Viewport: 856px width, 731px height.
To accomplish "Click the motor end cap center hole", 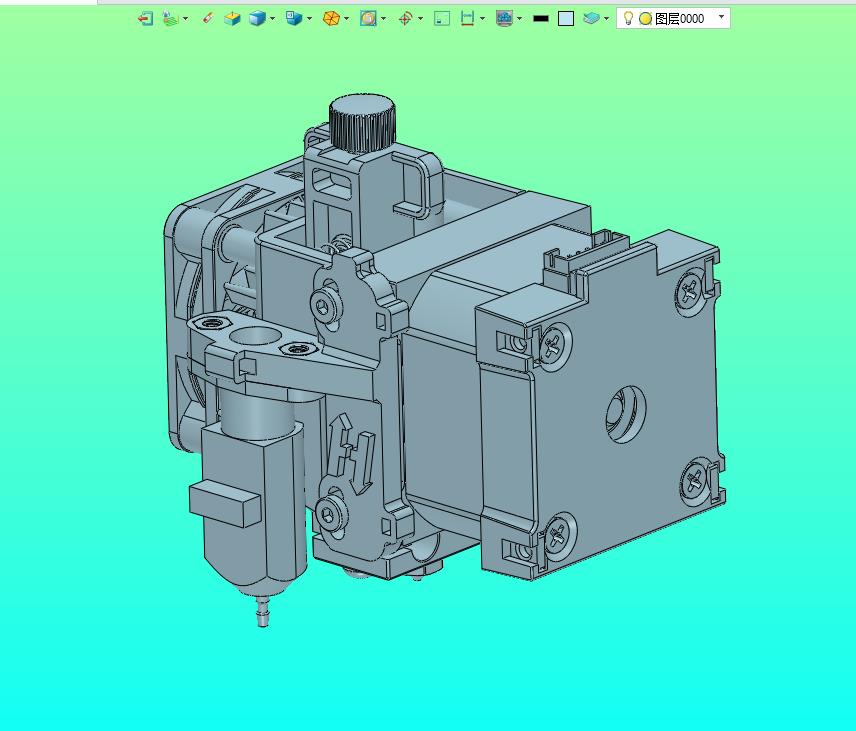I will (x=626, y=413).
